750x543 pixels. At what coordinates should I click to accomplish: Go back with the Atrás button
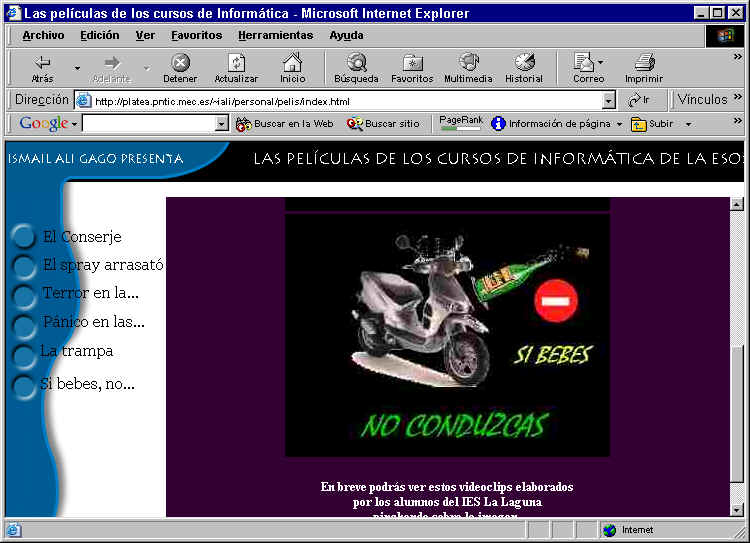click(42, 68)
